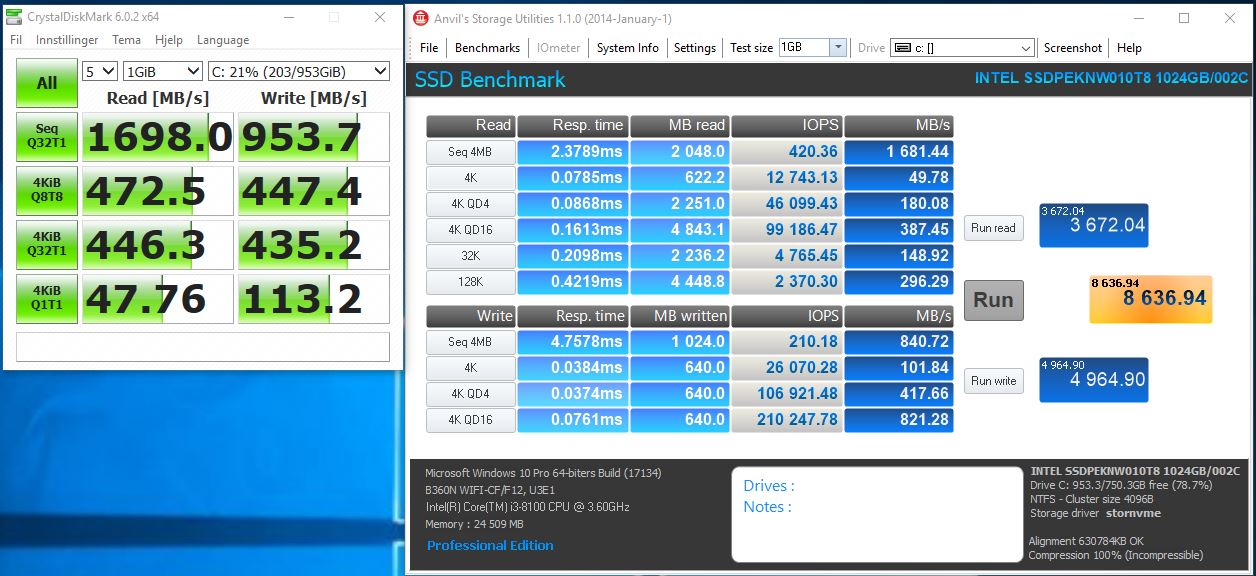Screen dimensions: 1256x576
Task: Click the CrystalDiskMark title bar icon
Action: pos(14,17)
